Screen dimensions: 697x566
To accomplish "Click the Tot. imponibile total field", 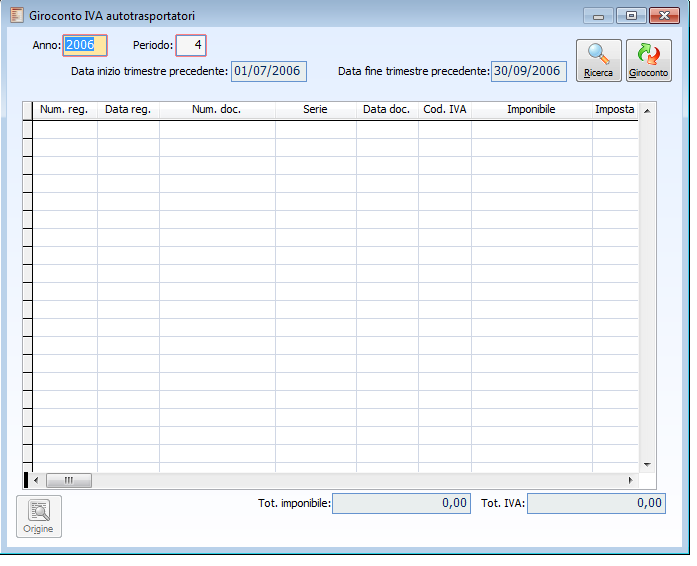I will (x=401, y=503).
